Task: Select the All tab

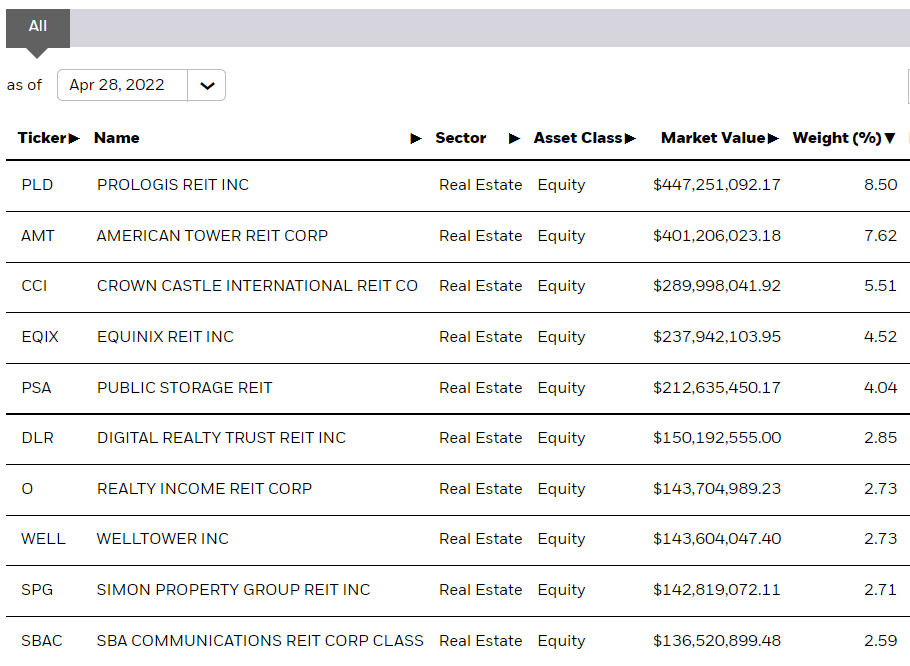Action: pos(38,27)
